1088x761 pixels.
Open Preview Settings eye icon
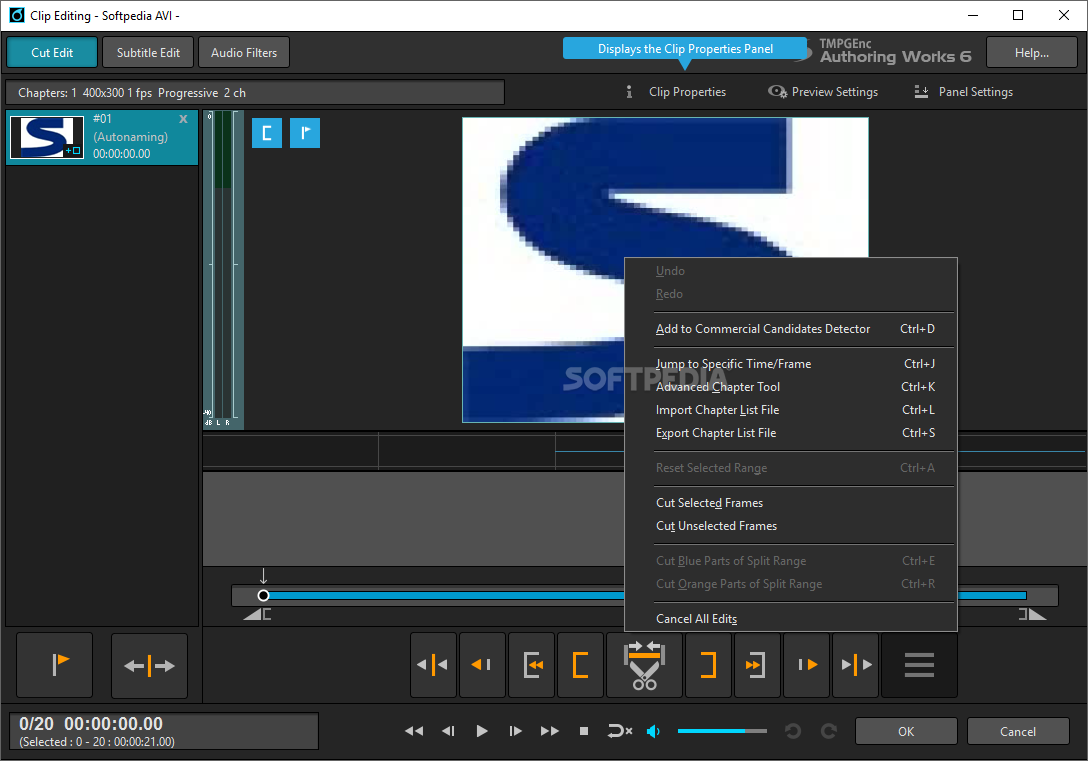pyautogui.click(x=777, y=92)
